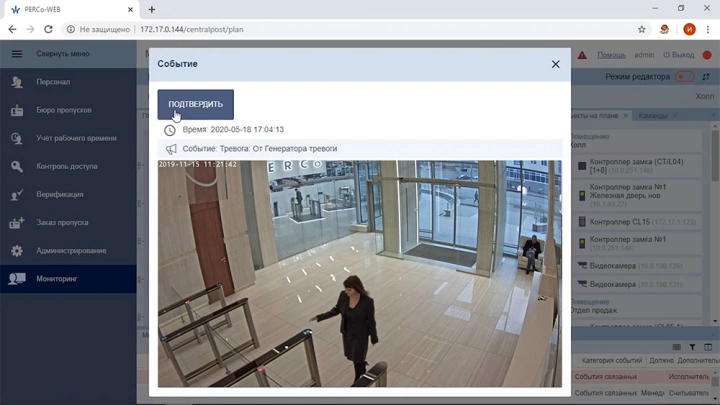Open Учёт рабочего времени icon
Screen dimensions: 720x405
pos(17,138)
